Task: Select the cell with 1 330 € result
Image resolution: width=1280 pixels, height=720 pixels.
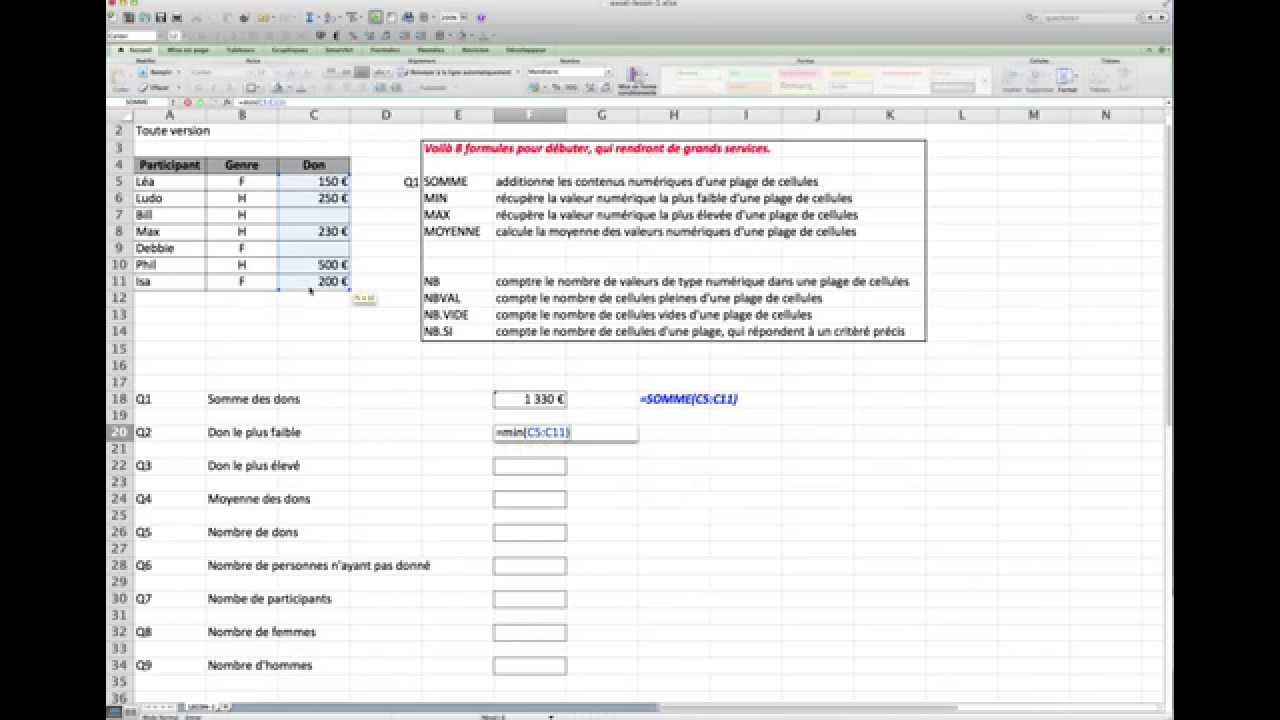Action: [x=530, y=399]
